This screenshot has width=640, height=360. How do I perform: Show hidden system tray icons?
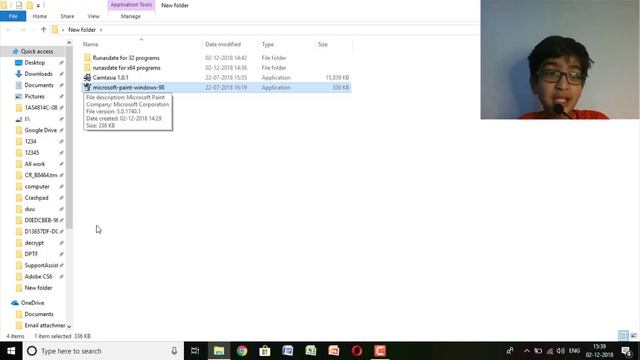point(527,351)
